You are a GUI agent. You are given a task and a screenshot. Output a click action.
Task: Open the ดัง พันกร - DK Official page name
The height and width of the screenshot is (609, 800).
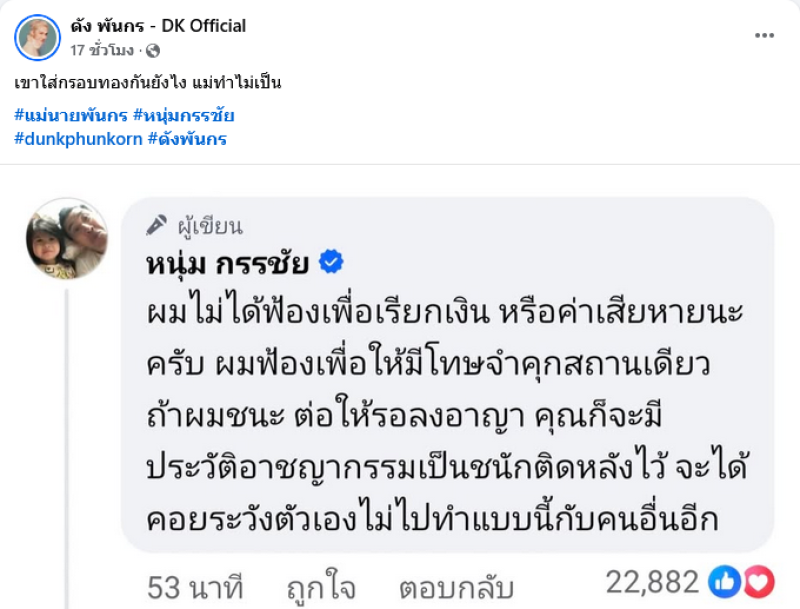point(158,25)
